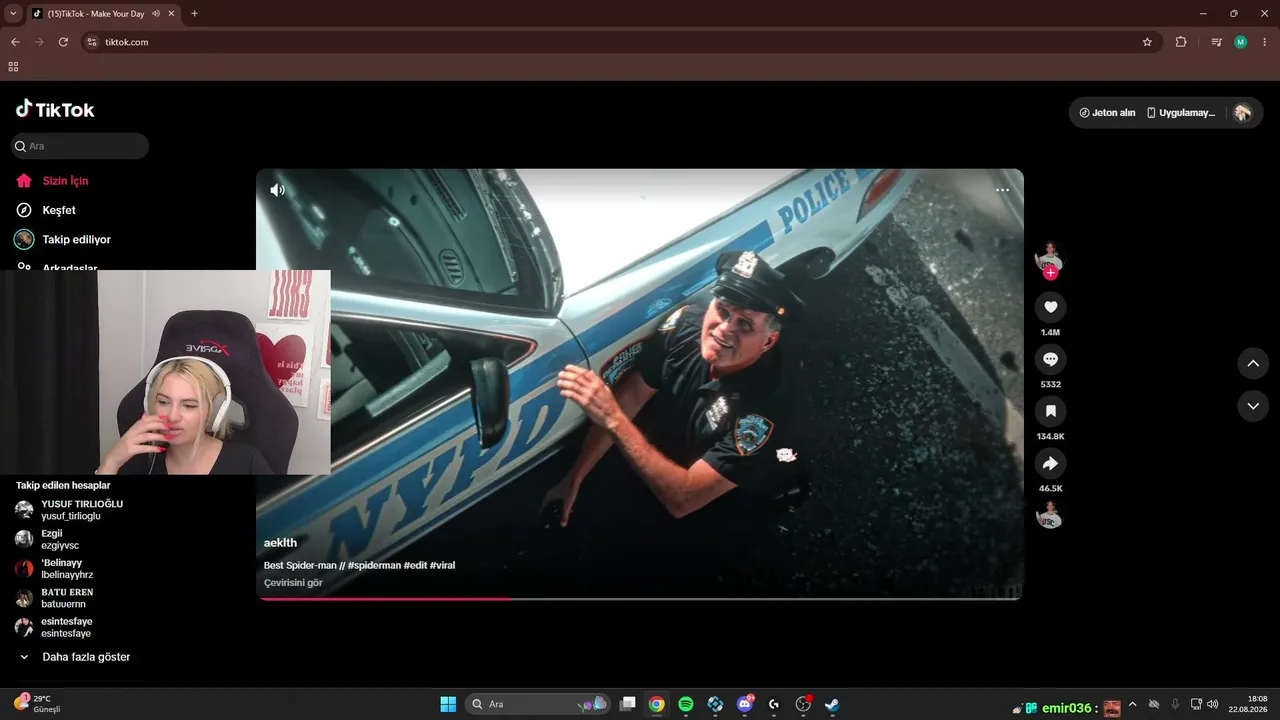
Task: Skip to the next video with down arrow
Action: click(x=1253, y=406)
